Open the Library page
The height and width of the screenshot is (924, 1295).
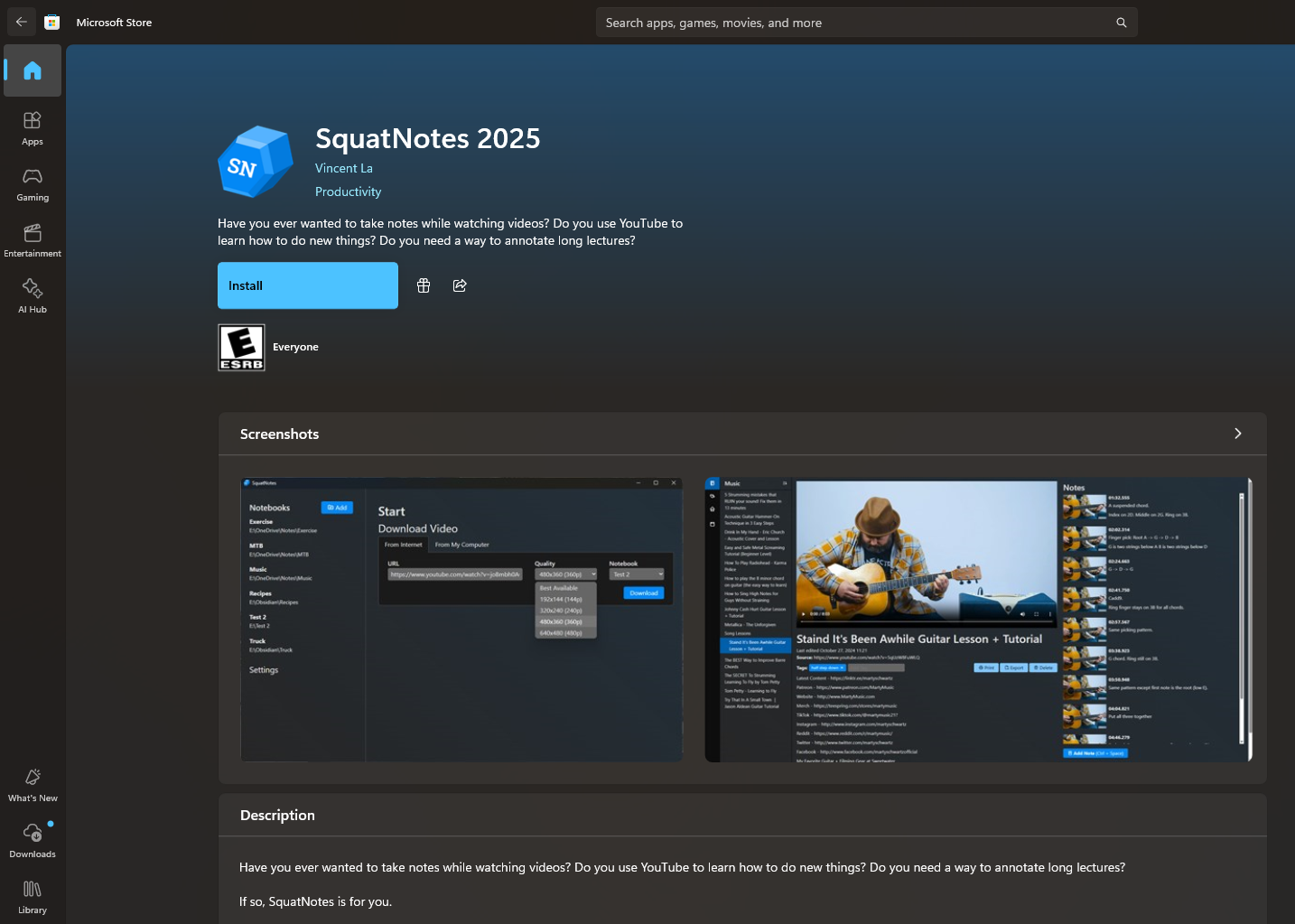(x=33, y=897)
